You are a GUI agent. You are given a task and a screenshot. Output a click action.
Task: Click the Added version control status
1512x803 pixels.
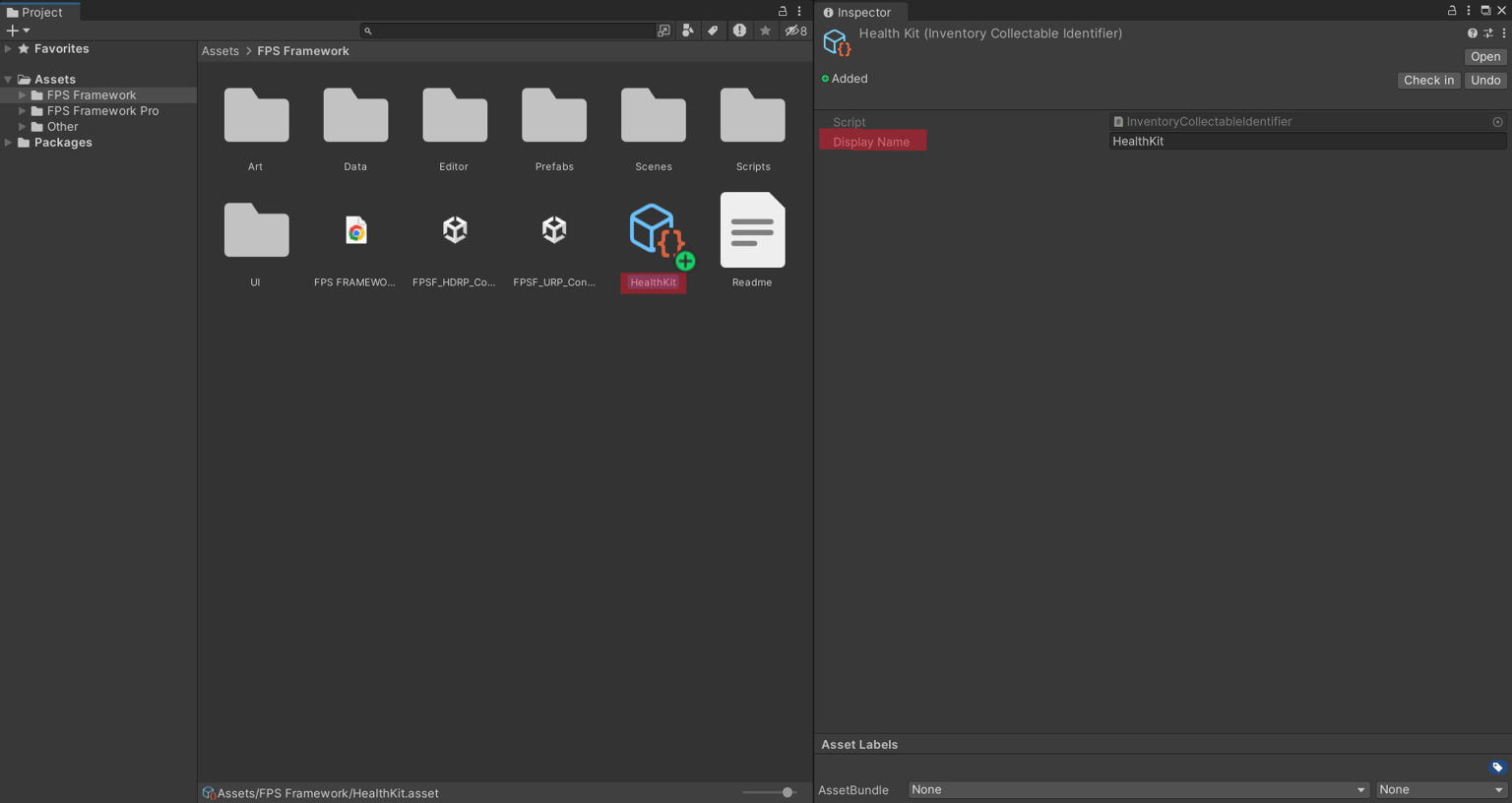[845, 79]
